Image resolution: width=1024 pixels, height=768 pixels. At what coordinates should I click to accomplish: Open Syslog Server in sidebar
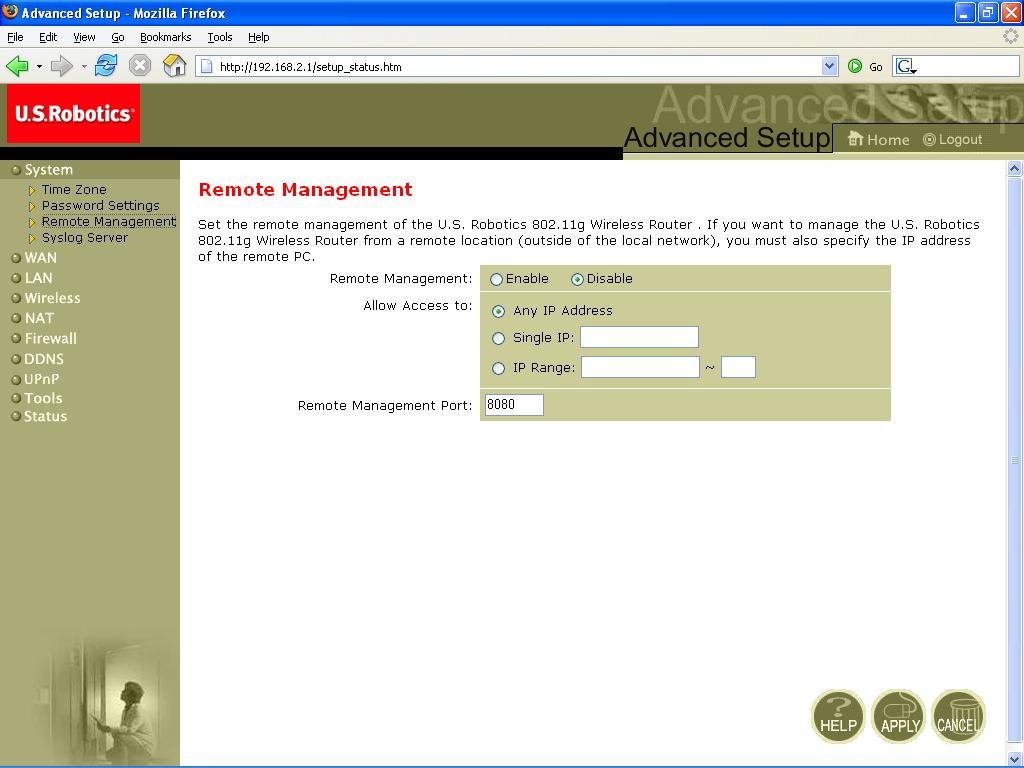(x=85, y=238)
